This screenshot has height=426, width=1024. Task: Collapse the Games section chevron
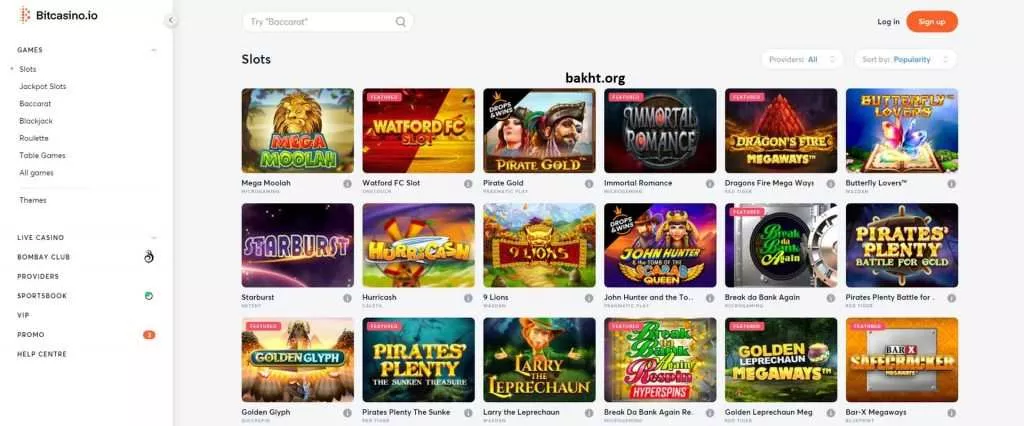(154, 50)
